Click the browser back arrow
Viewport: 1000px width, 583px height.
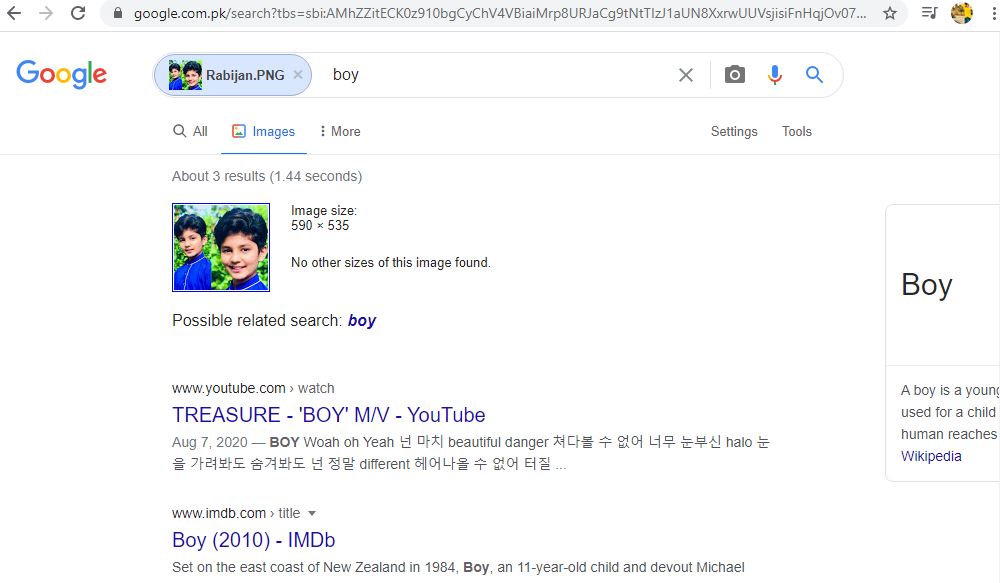pos(13,13)
